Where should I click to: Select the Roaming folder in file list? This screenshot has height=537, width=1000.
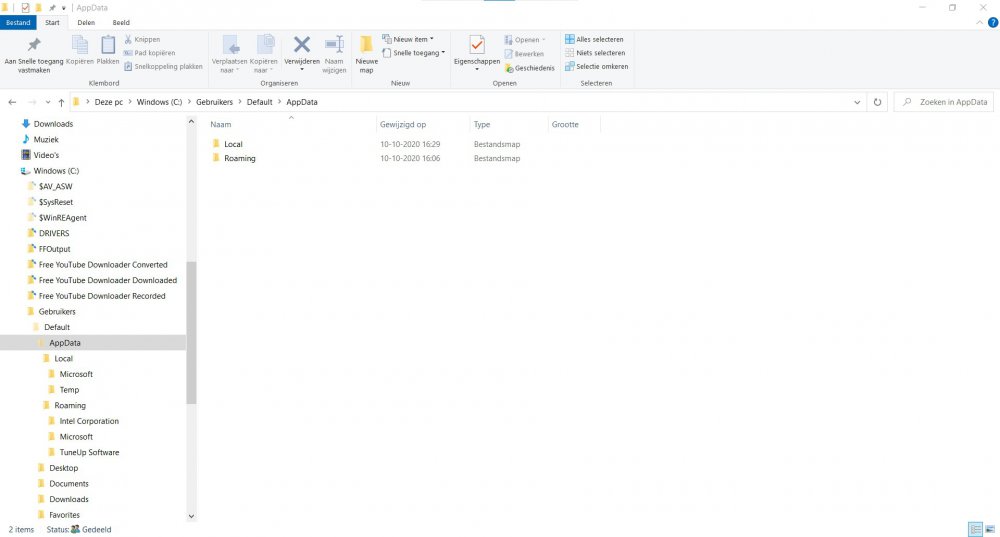point(239,158)
